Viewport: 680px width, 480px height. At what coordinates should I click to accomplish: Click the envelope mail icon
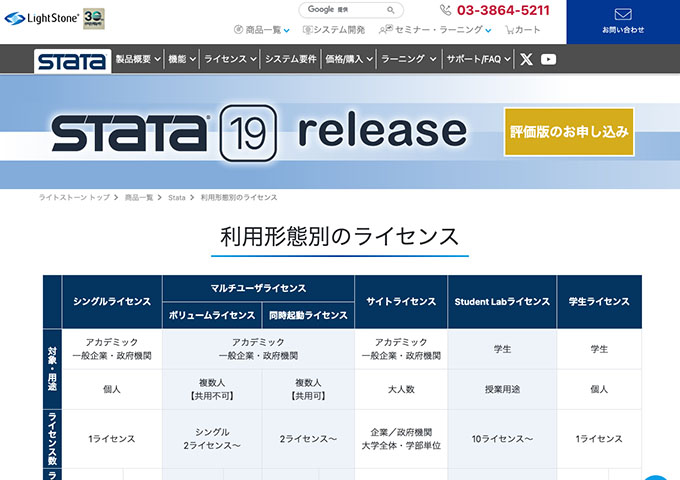click(x=623, y=14)
